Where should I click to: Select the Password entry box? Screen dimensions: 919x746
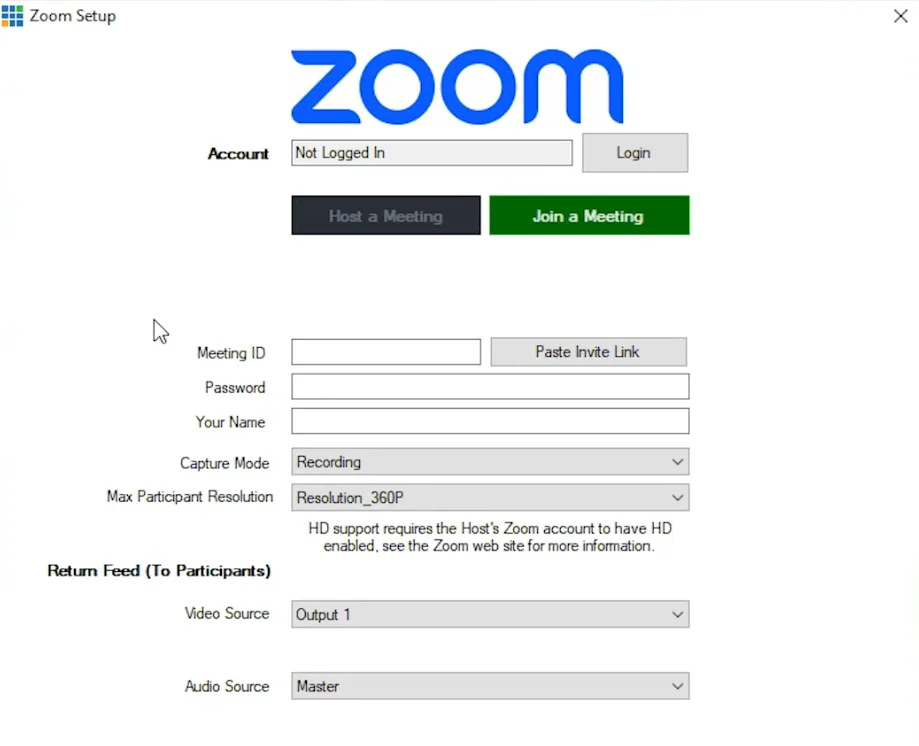(489, 386)
